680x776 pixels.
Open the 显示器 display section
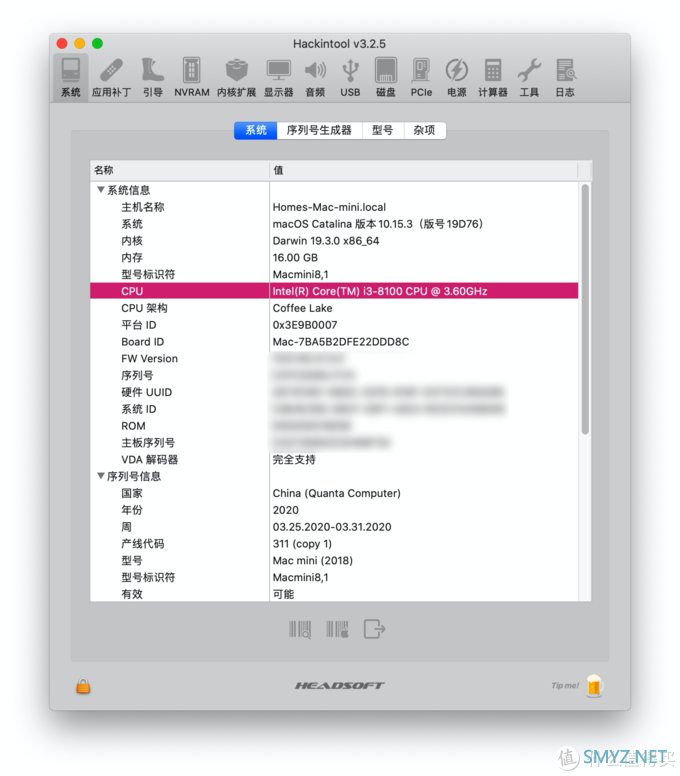point(278,77)
